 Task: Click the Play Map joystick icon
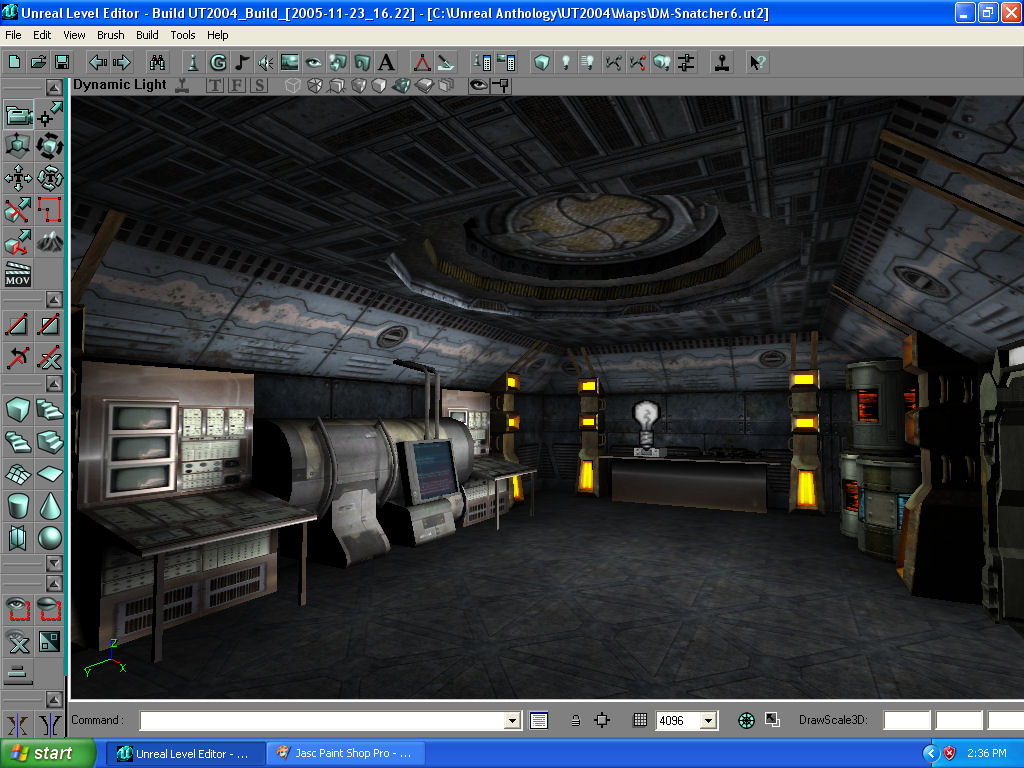pos(720,62)
